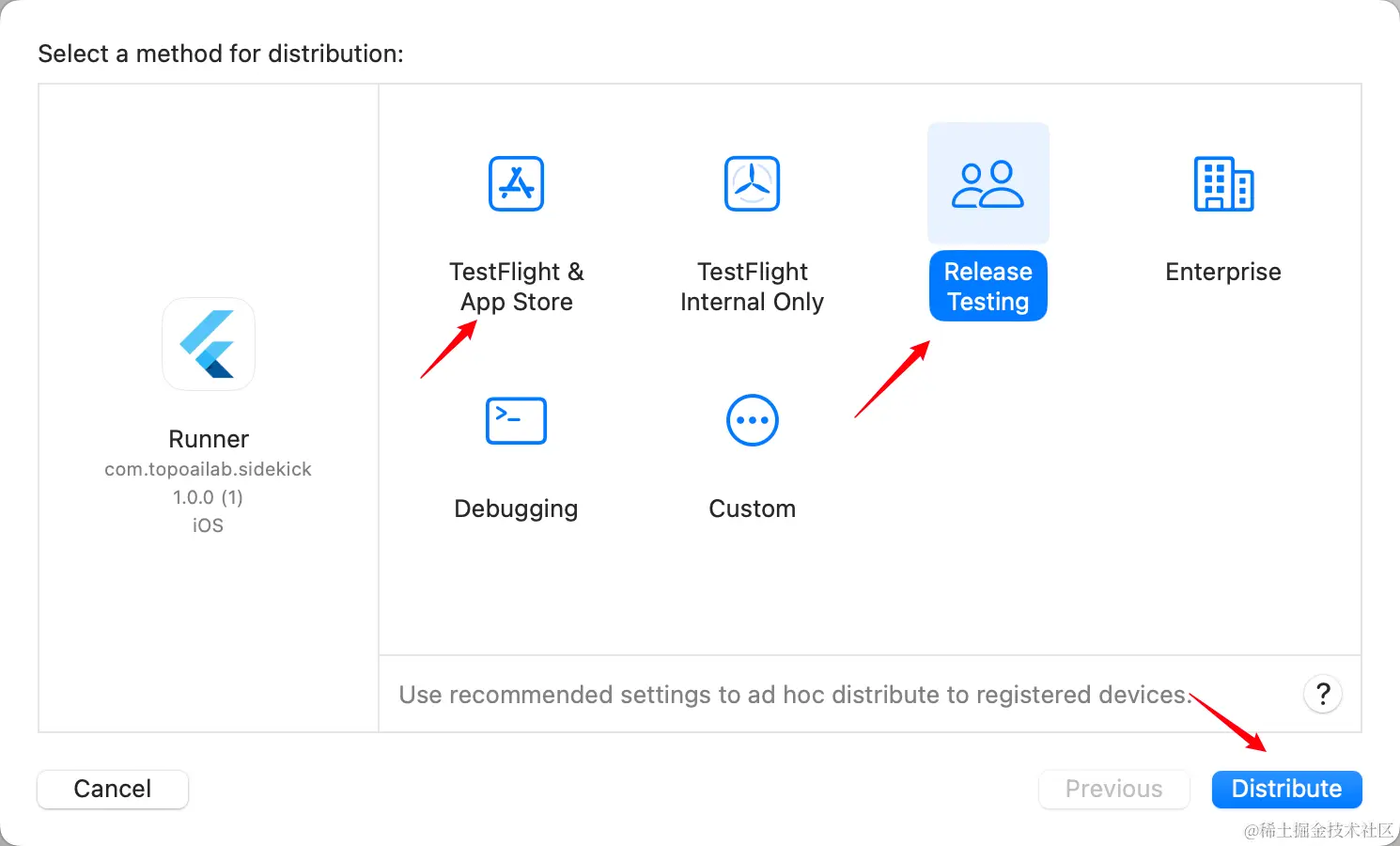This screenshot has height=846, width=1400.
Task: Click the highlighted "Release Testing" label
Action: pyautogui.click(x=988, y=286)
